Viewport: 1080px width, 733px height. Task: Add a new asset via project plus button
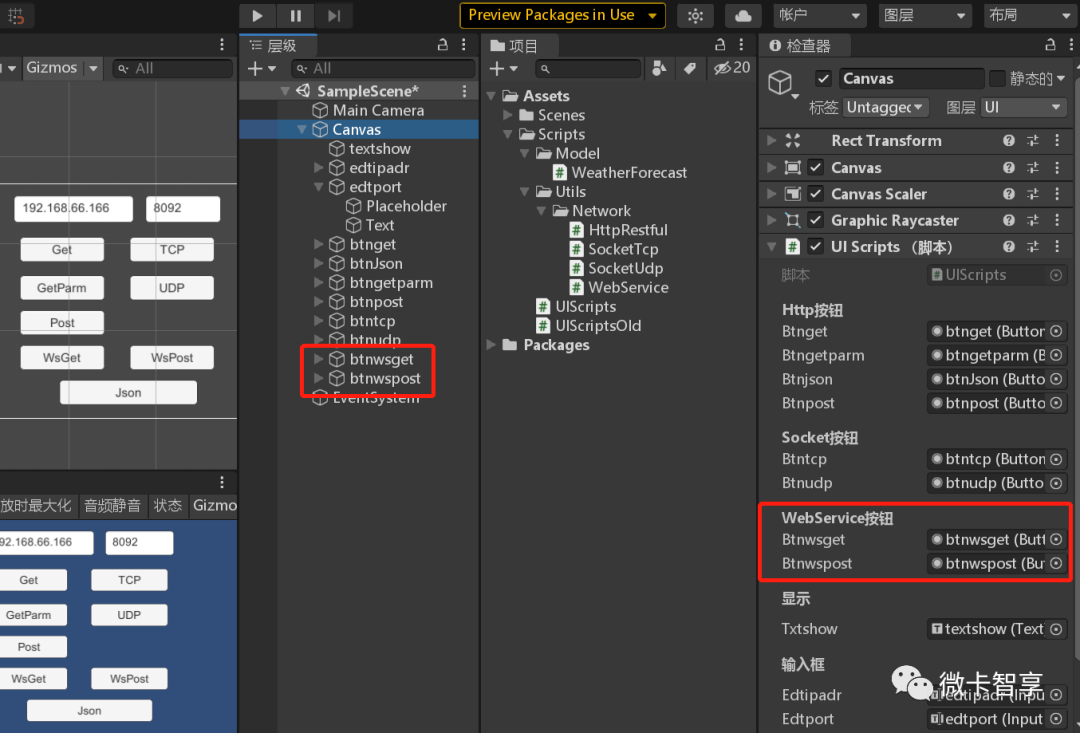click(x=502, y=68)
